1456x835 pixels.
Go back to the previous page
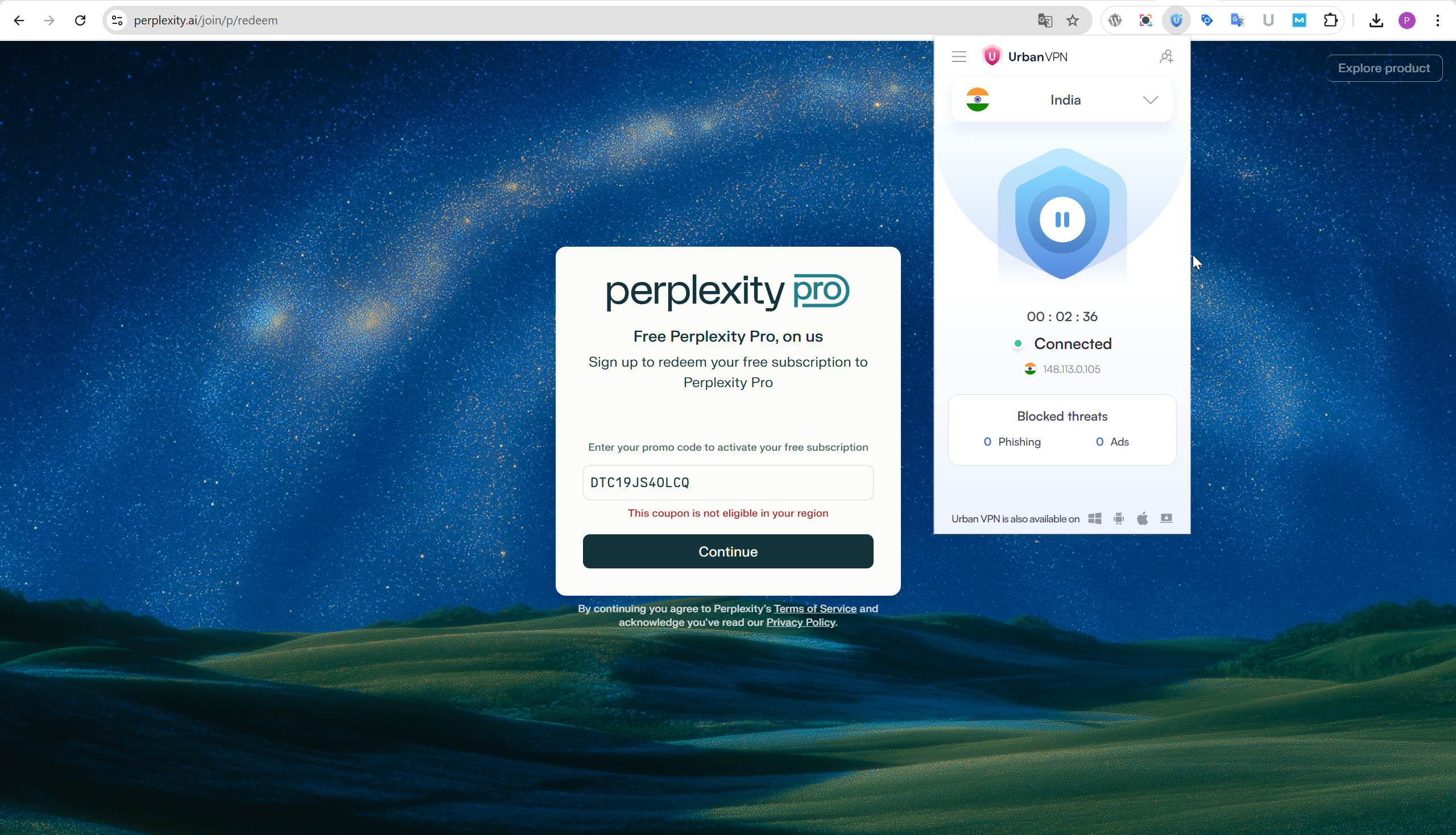point(18,20)
